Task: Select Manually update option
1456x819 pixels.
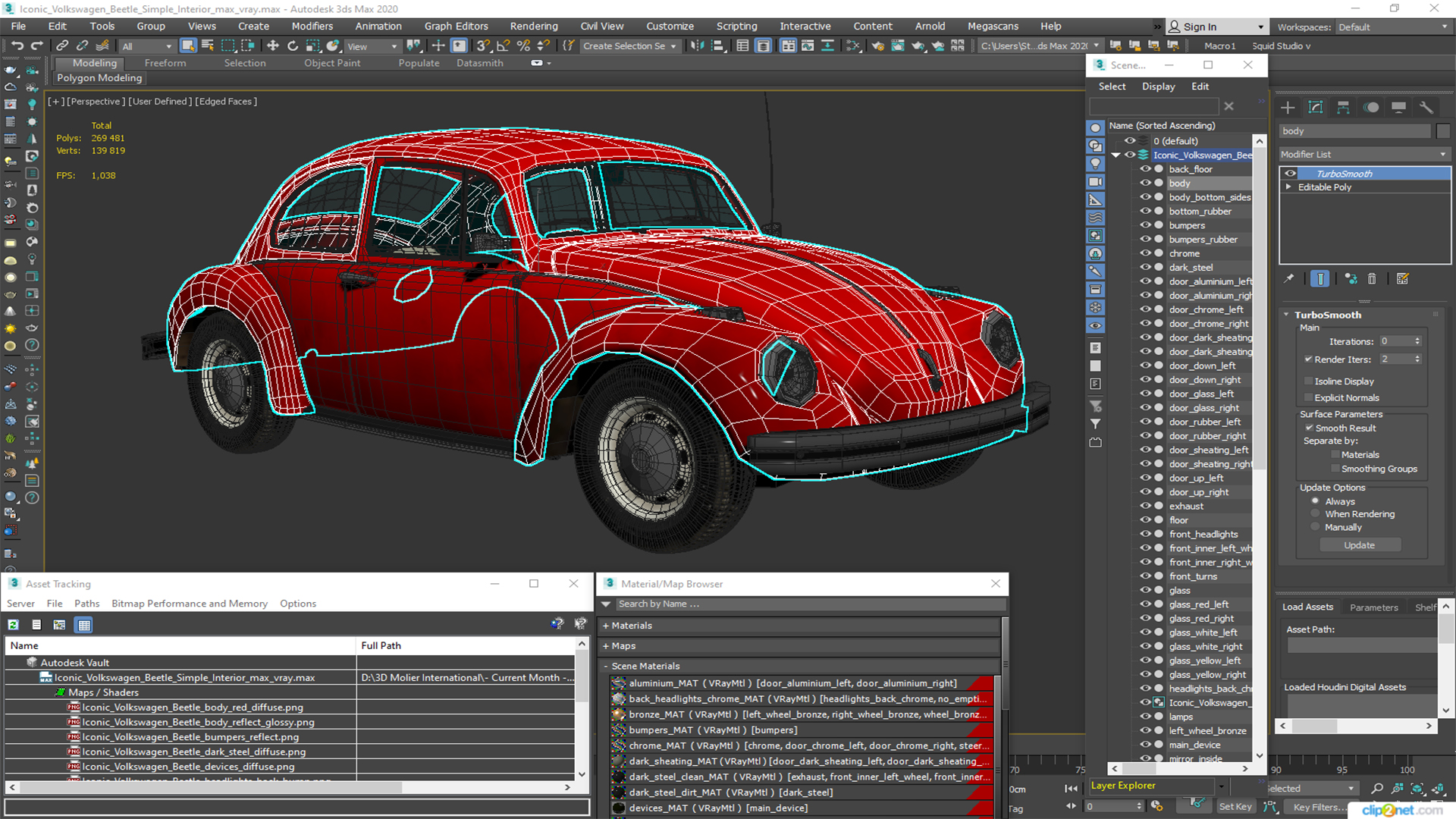Action: [1316, 528]
